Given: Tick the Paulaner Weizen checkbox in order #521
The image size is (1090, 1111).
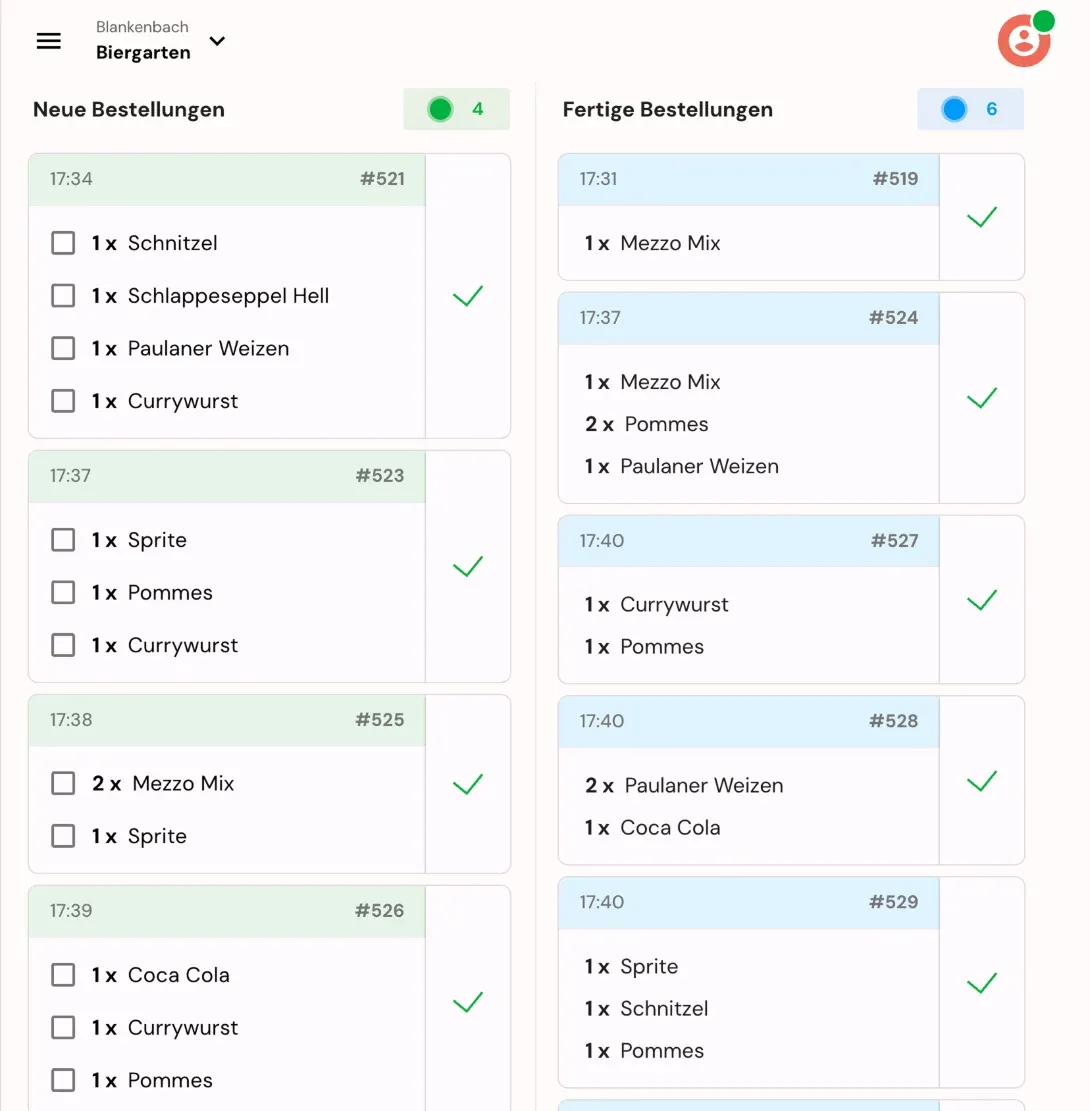Looking at the screenshot, I should coord(63,348).
